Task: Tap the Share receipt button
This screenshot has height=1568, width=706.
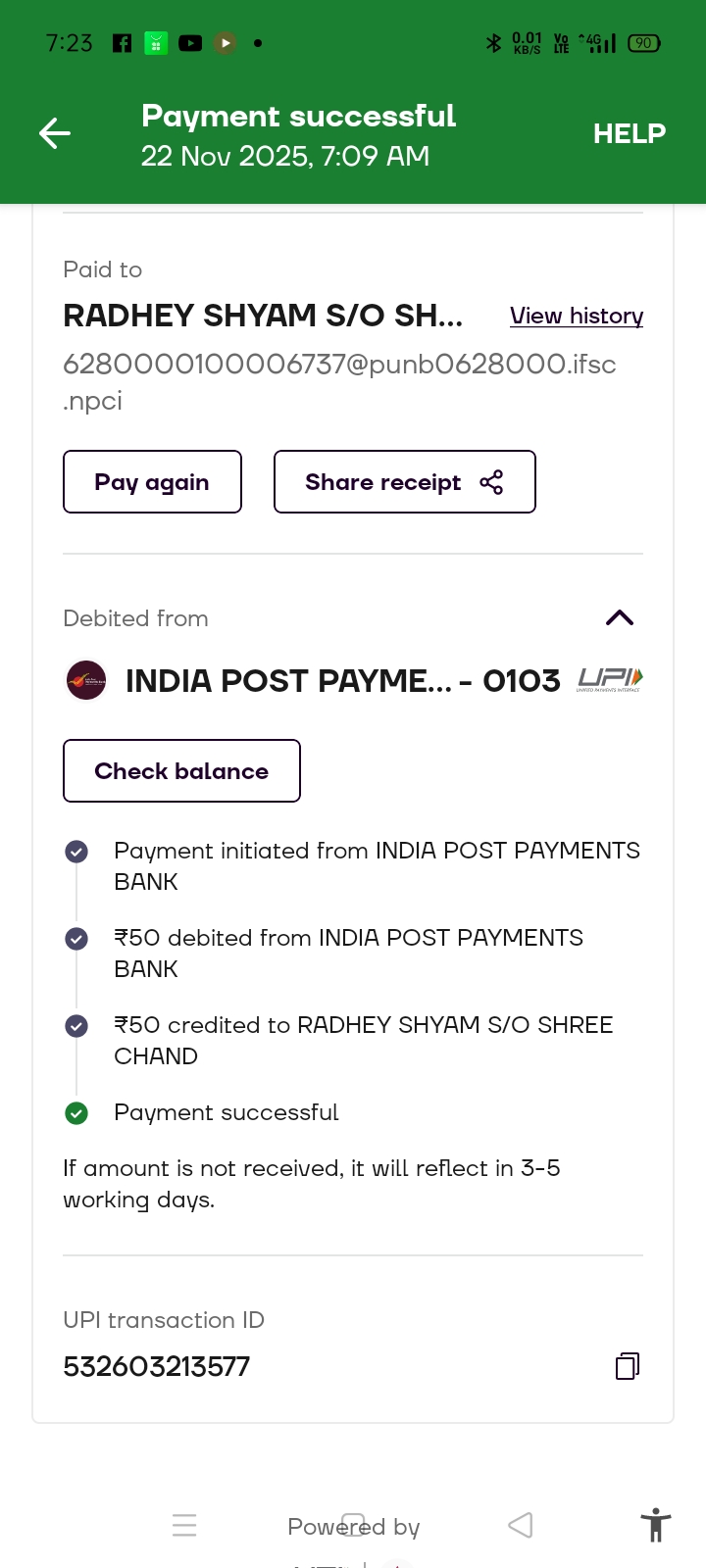Action: (404, 481)
